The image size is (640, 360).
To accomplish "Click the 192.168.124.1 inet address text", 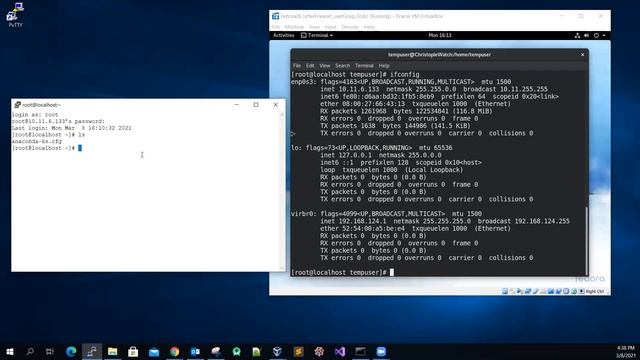I will pos(353,221).
